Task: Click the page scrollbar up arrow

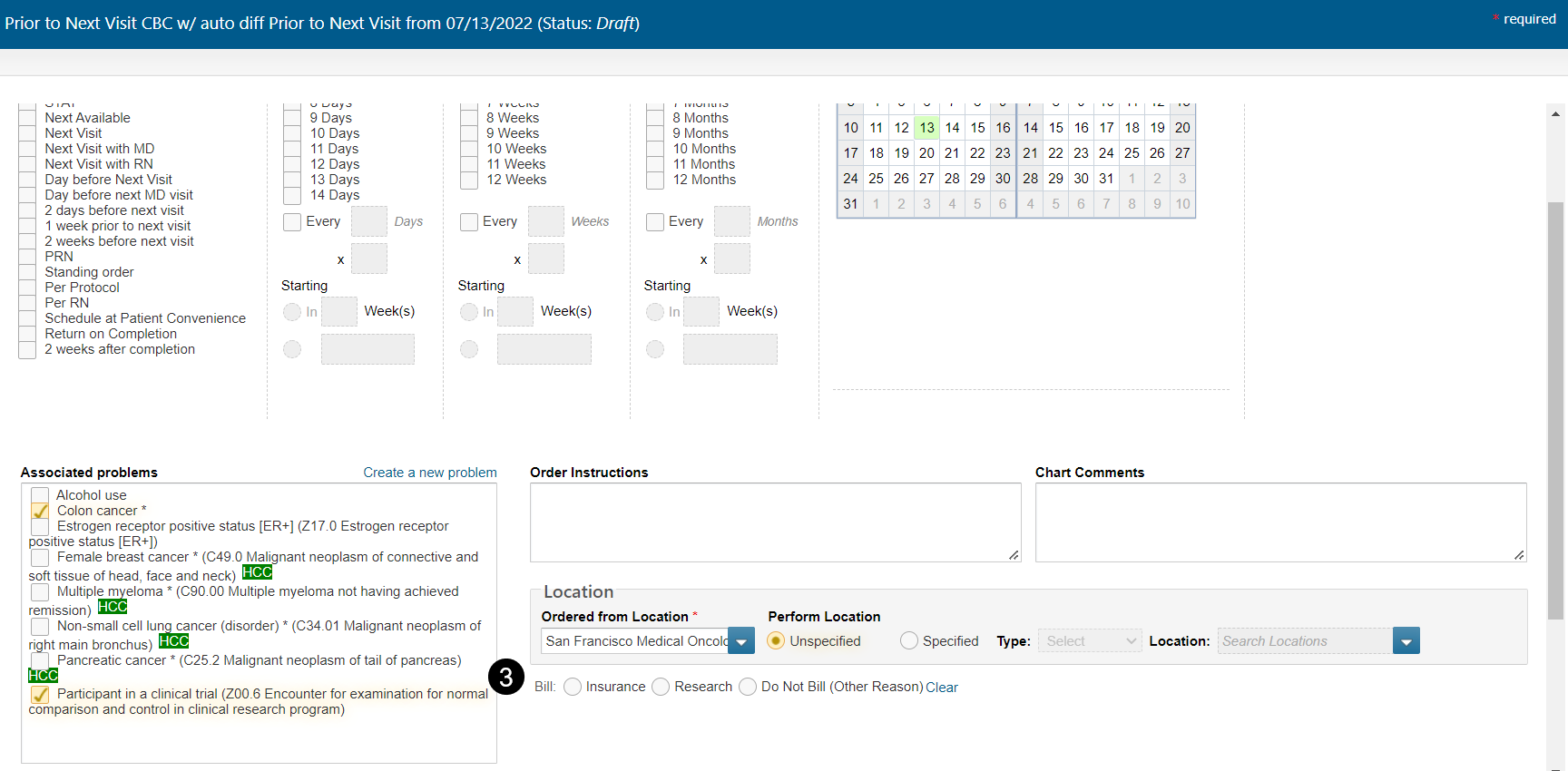Action: pyautogui.click(x=1555, y=114)
